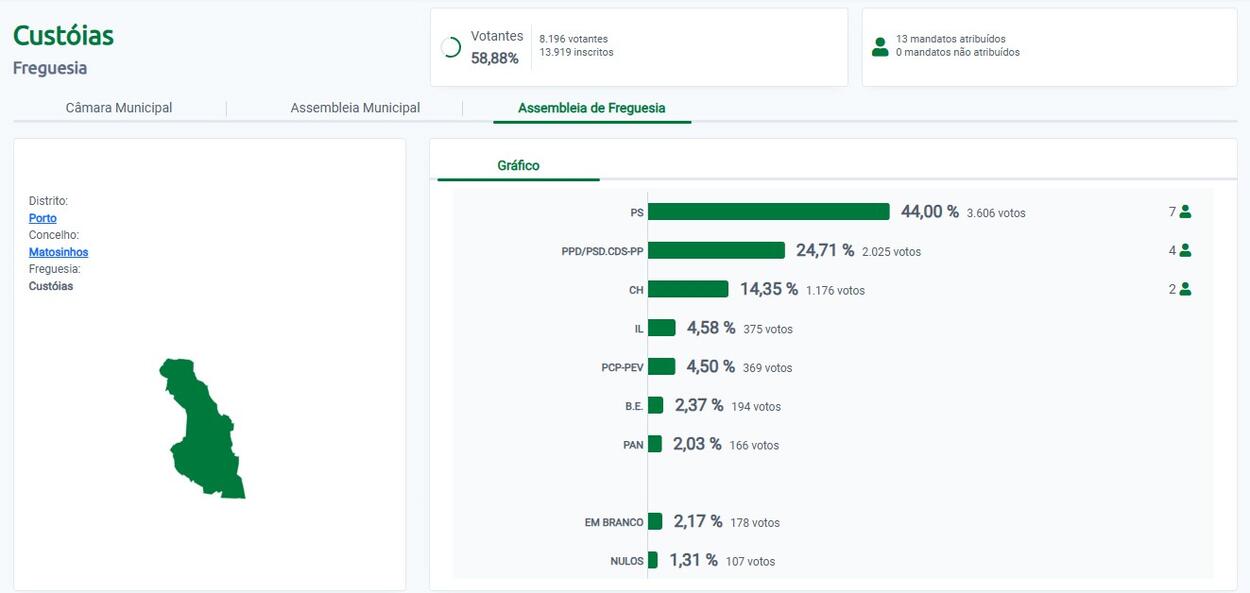Image resolution: width=1250 pixels, height=593 pixels.
Task: Click the mandates person icon in header
Action: [x=880, y=46]
